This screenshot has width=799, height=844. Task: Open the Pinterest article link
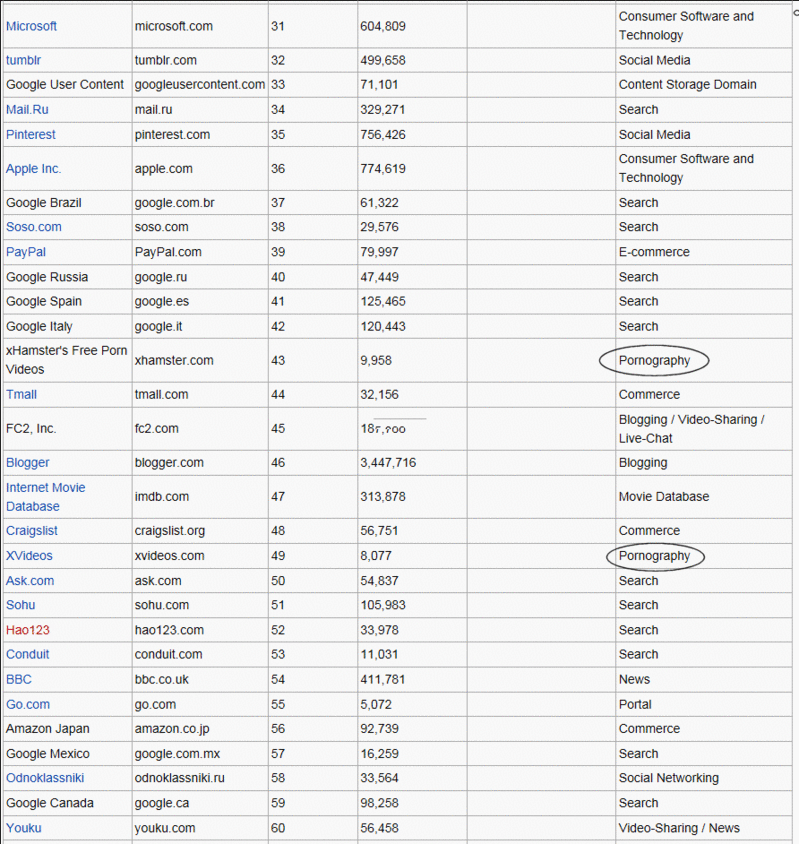[x=31, y=135]
